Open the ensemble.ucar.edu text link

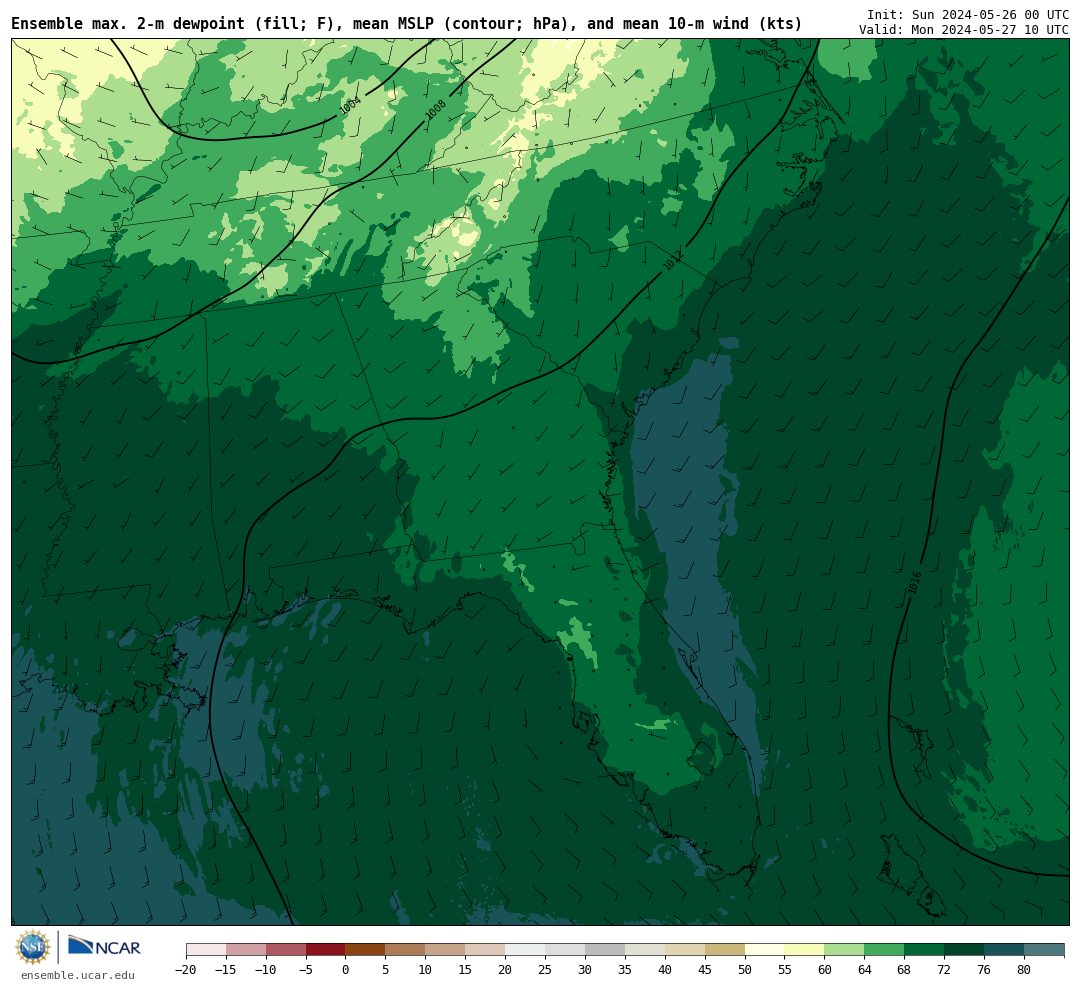tap(78, 975)
